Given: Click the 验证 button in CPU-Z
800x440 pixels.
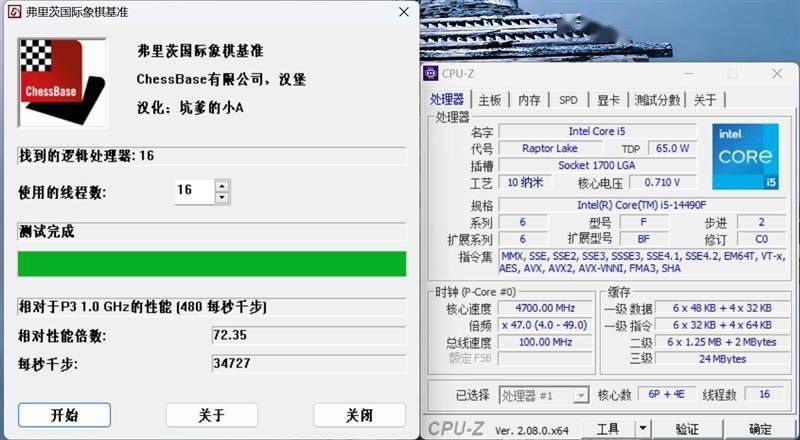Looking at the screenshot, I should [x=687, y=429].
